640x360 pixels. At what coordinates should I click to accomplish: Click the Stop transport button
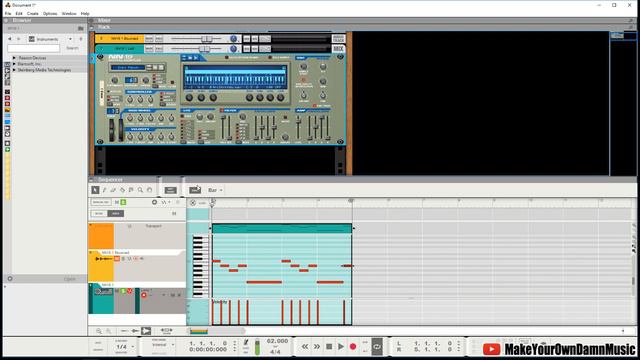click(329, 347)
